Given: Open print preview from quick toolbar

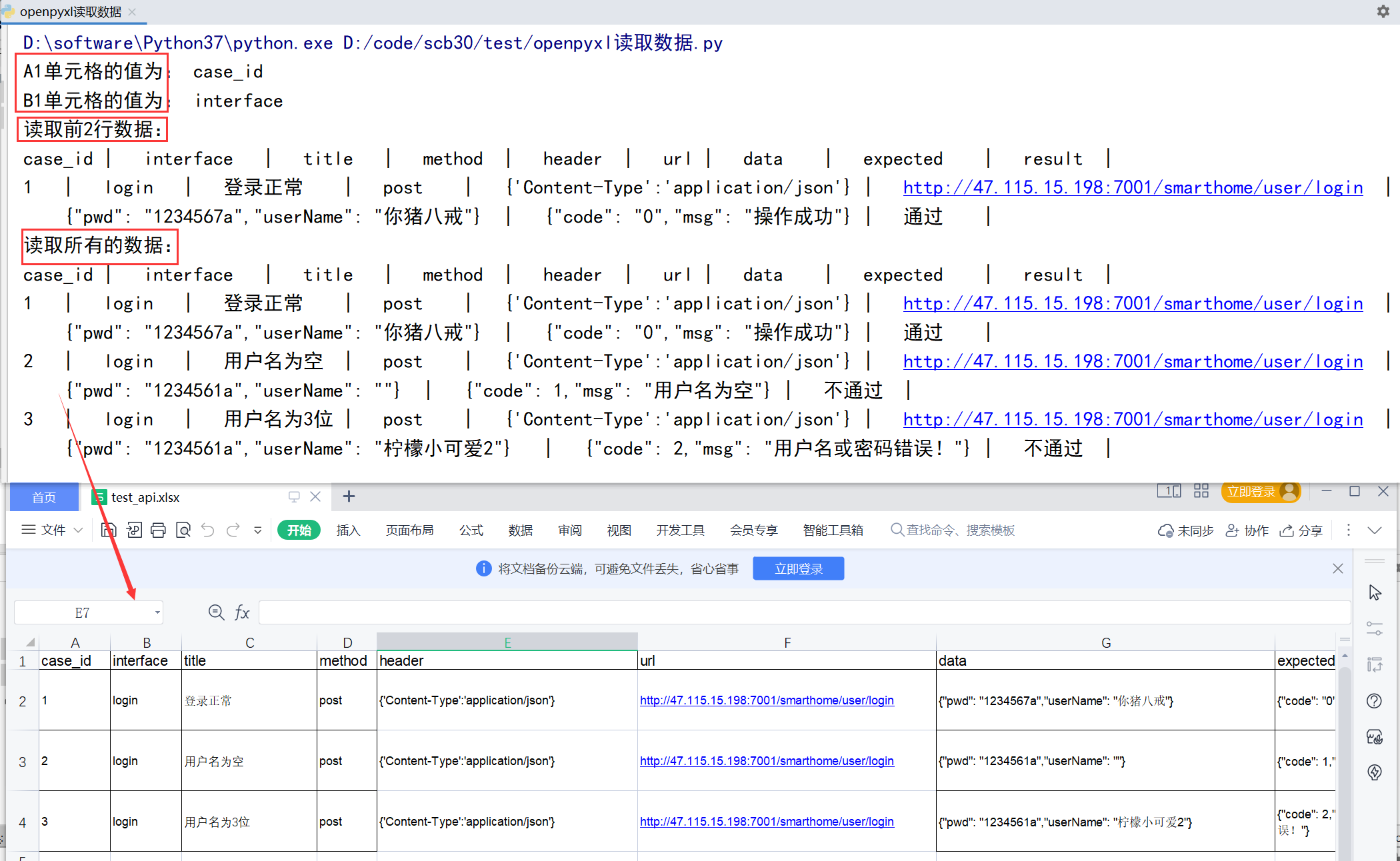Looking at the screenshot, I should 183,530.
